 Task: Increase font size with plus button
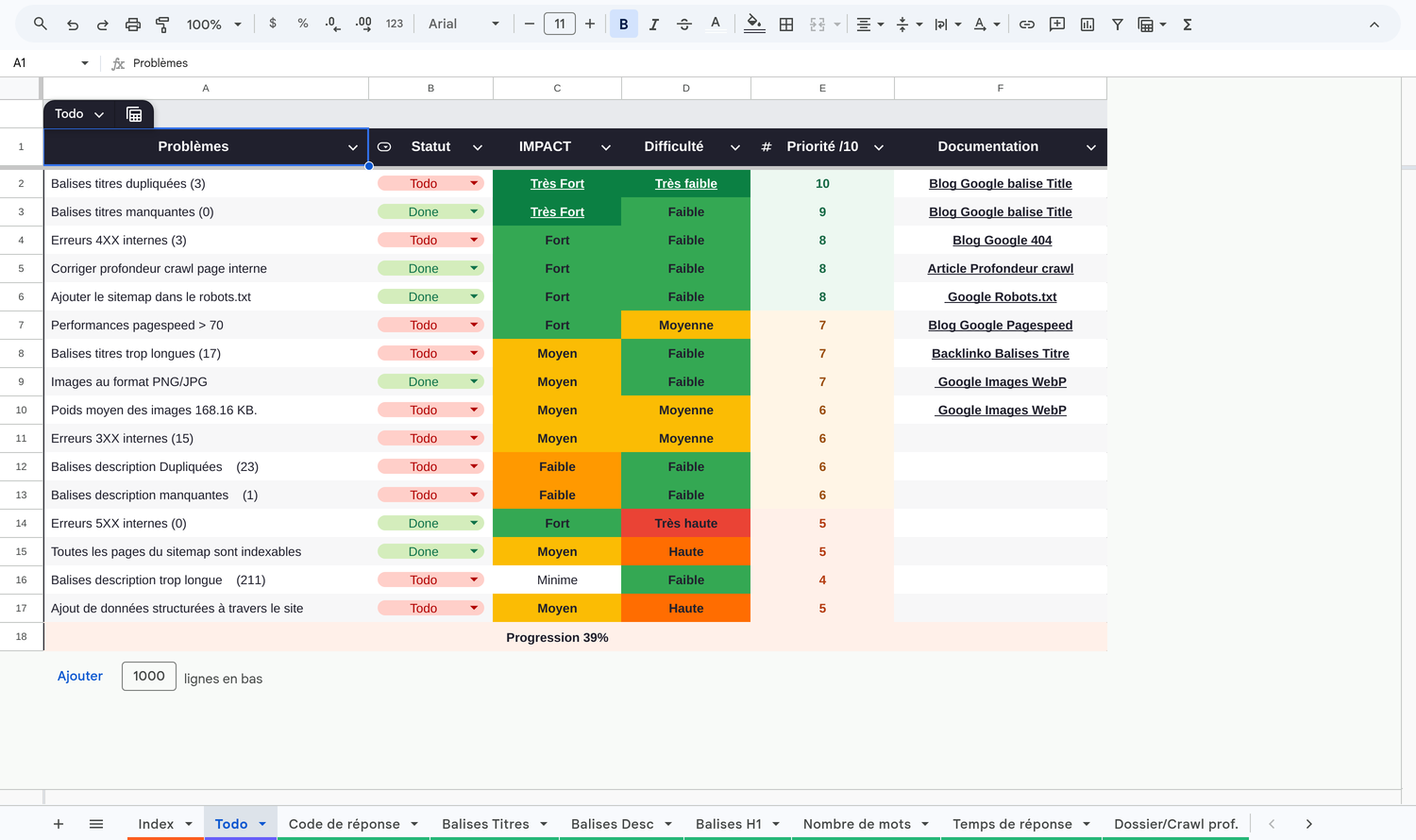pyautogui.click(x=590, y=25)
